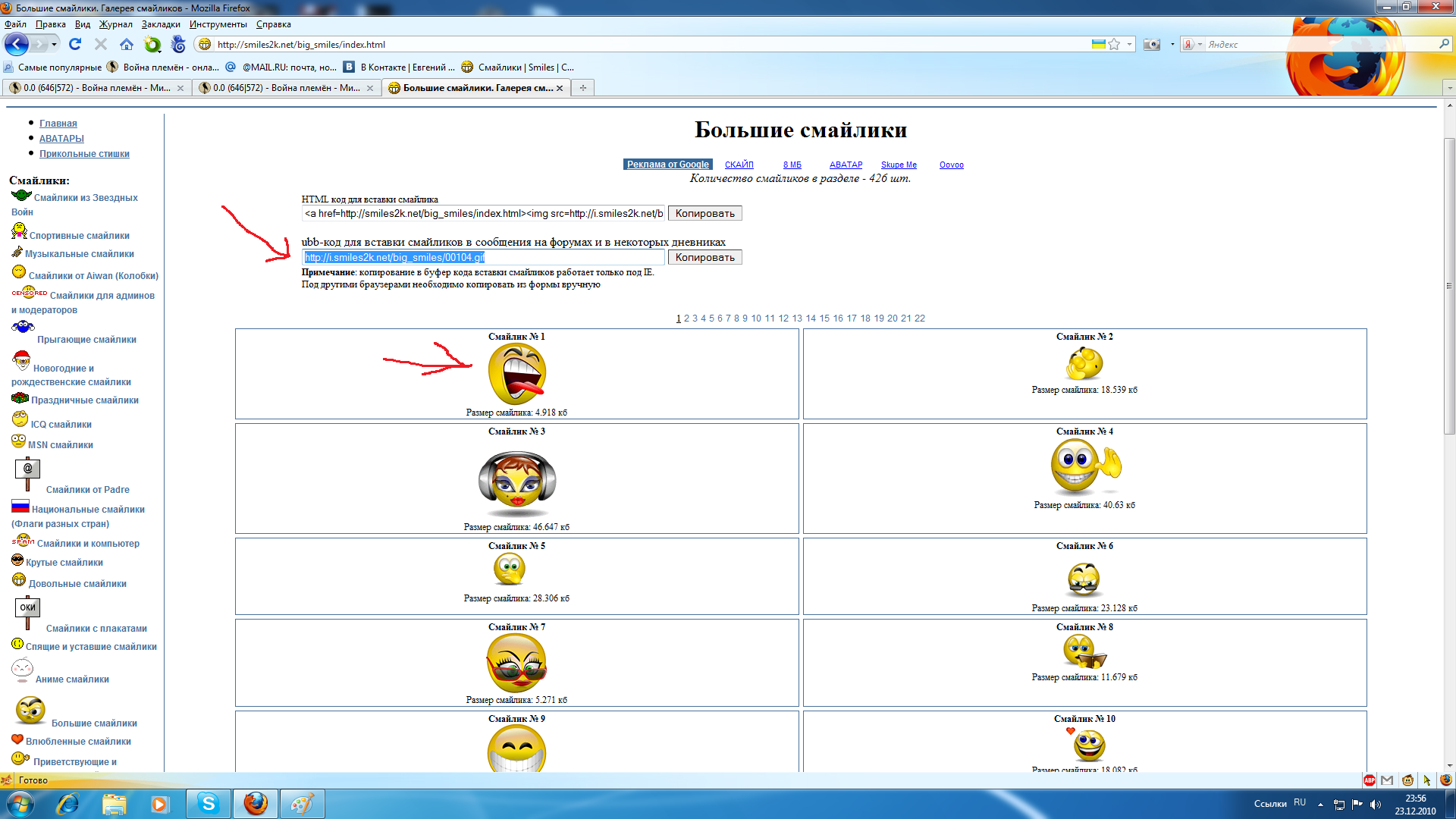The width and height of the screenshot is (1456, 819).
Task: Expand the Yandex search engine dropdown
Action: point(1200,44)
